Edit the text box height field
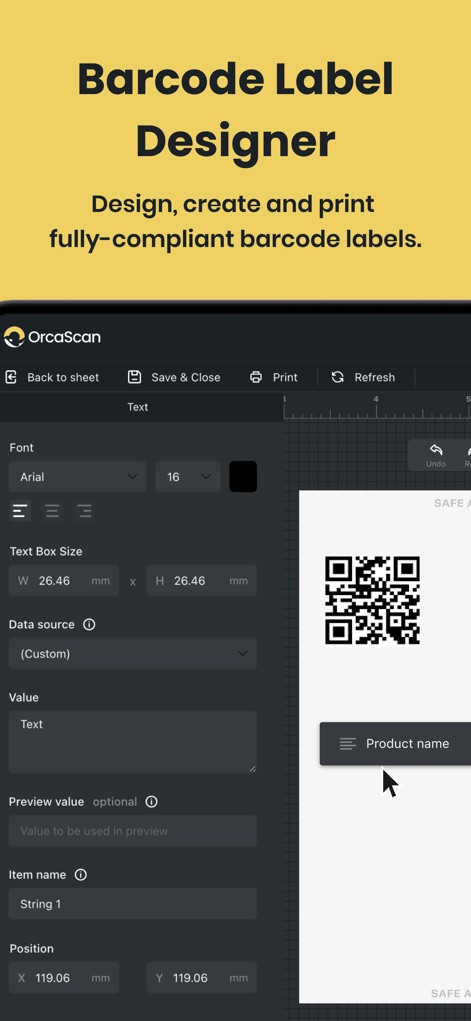 click(202, 581)
